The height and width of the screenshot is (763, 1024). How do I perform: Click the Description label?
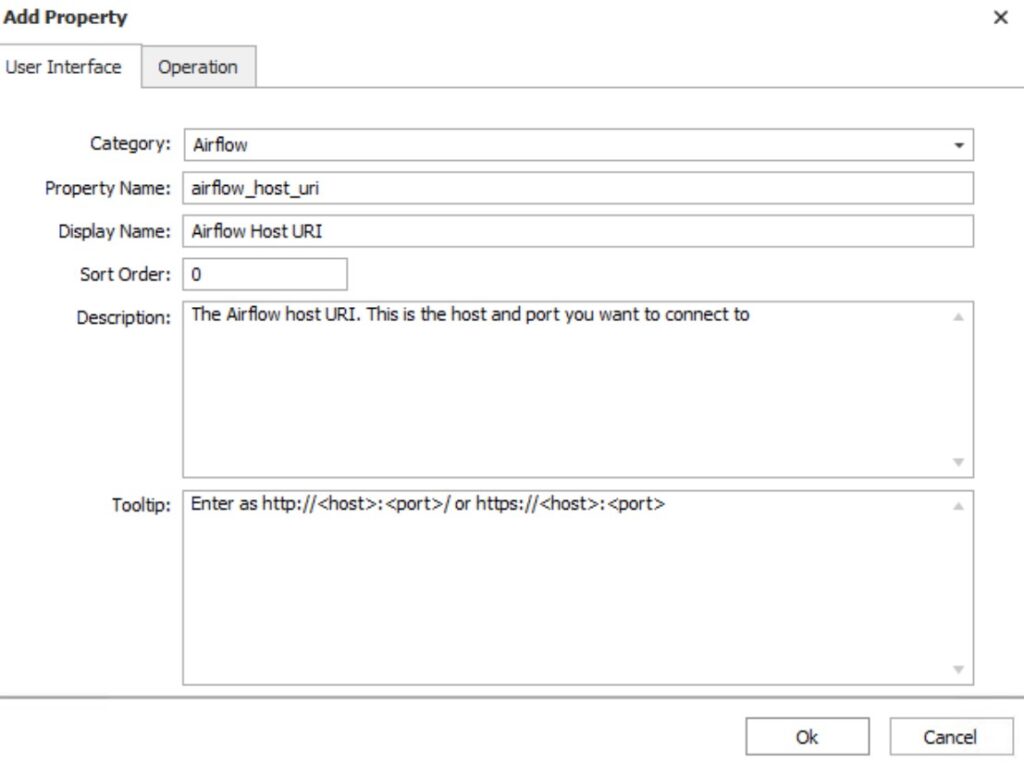click(124, 318)
